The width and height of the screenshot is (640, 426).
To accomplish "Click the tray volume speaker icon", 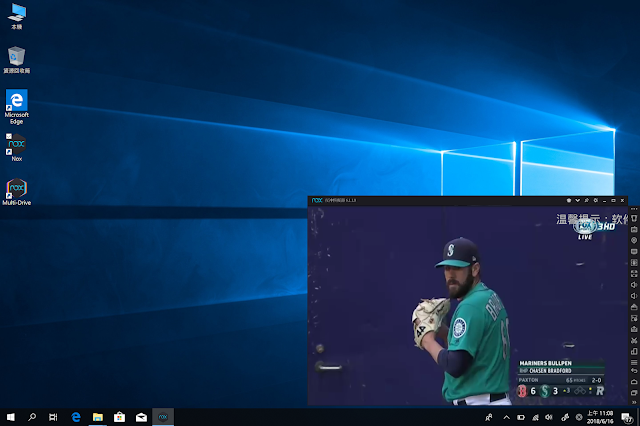I will [x=549, y=417].
